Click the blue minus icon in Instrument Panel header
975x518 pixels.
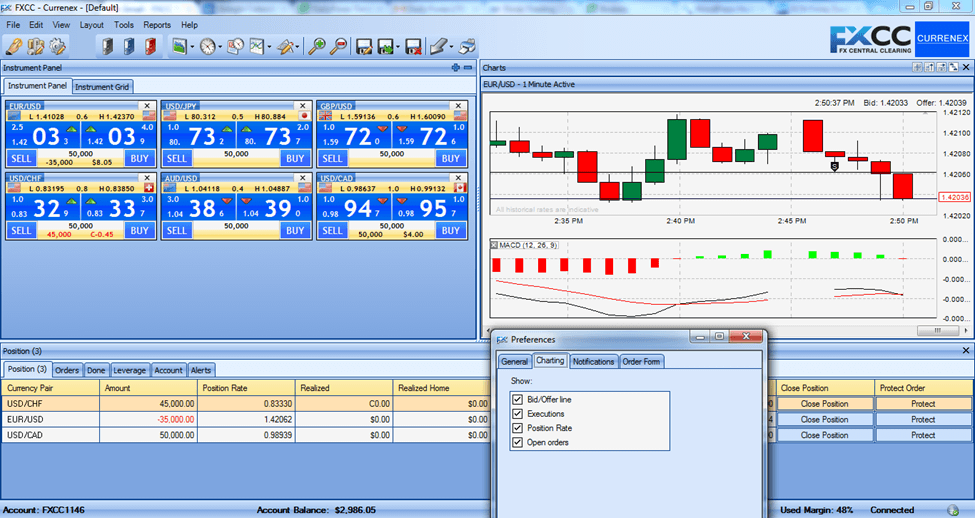click(x=468, y=68)
